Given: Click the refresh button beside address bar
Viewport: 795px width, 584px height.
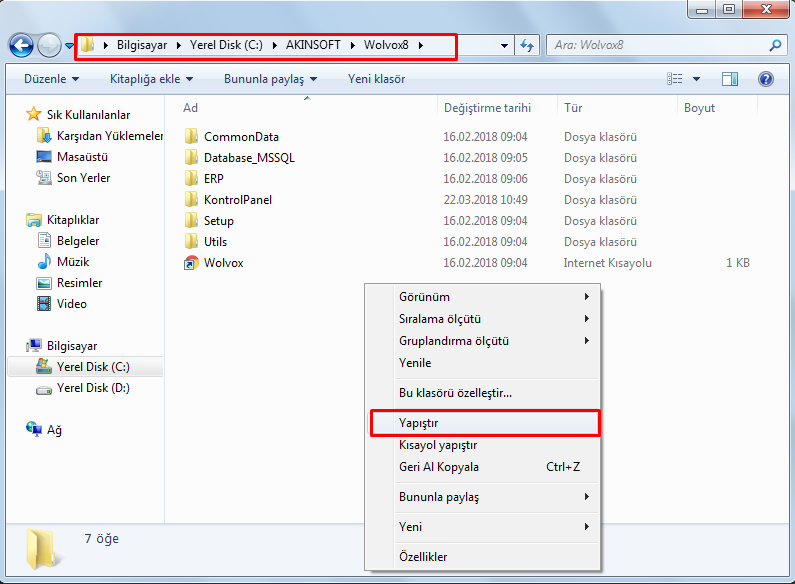Looking at the screenshot, I should click(528, 46).
